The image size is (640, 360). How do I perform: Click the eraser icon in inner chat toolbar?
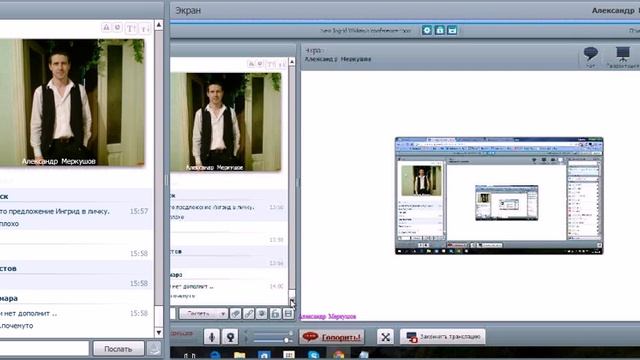pyautogui.click(x=236, y=313)
